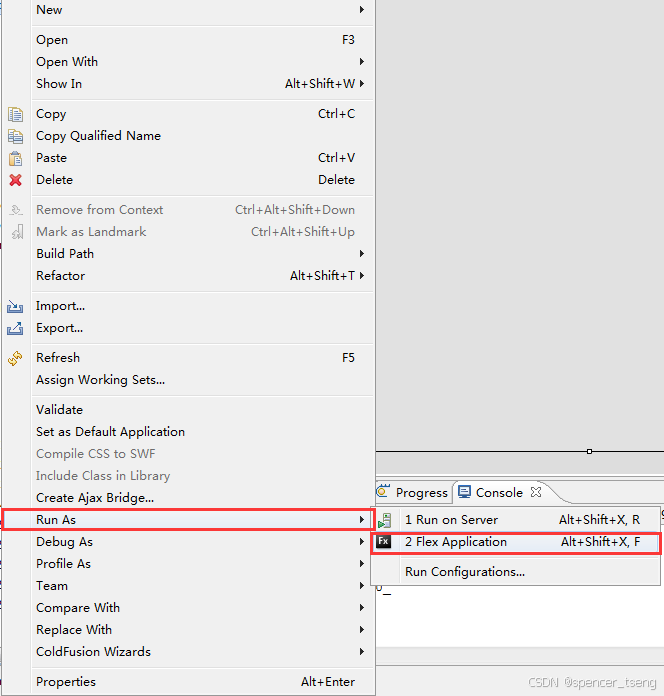
Task: Click the Ctrl+V shortcut label
Action: tap(336, 158)
